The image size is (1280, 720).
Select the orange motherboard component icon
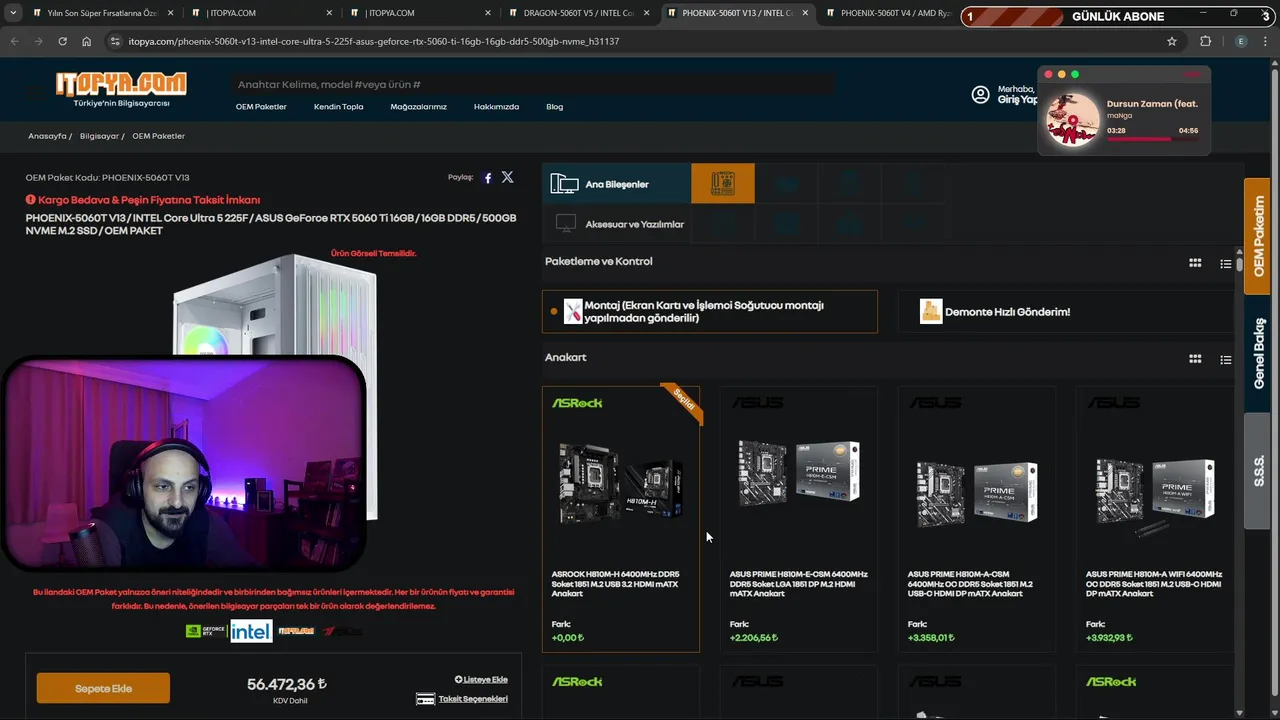(723, 184)
